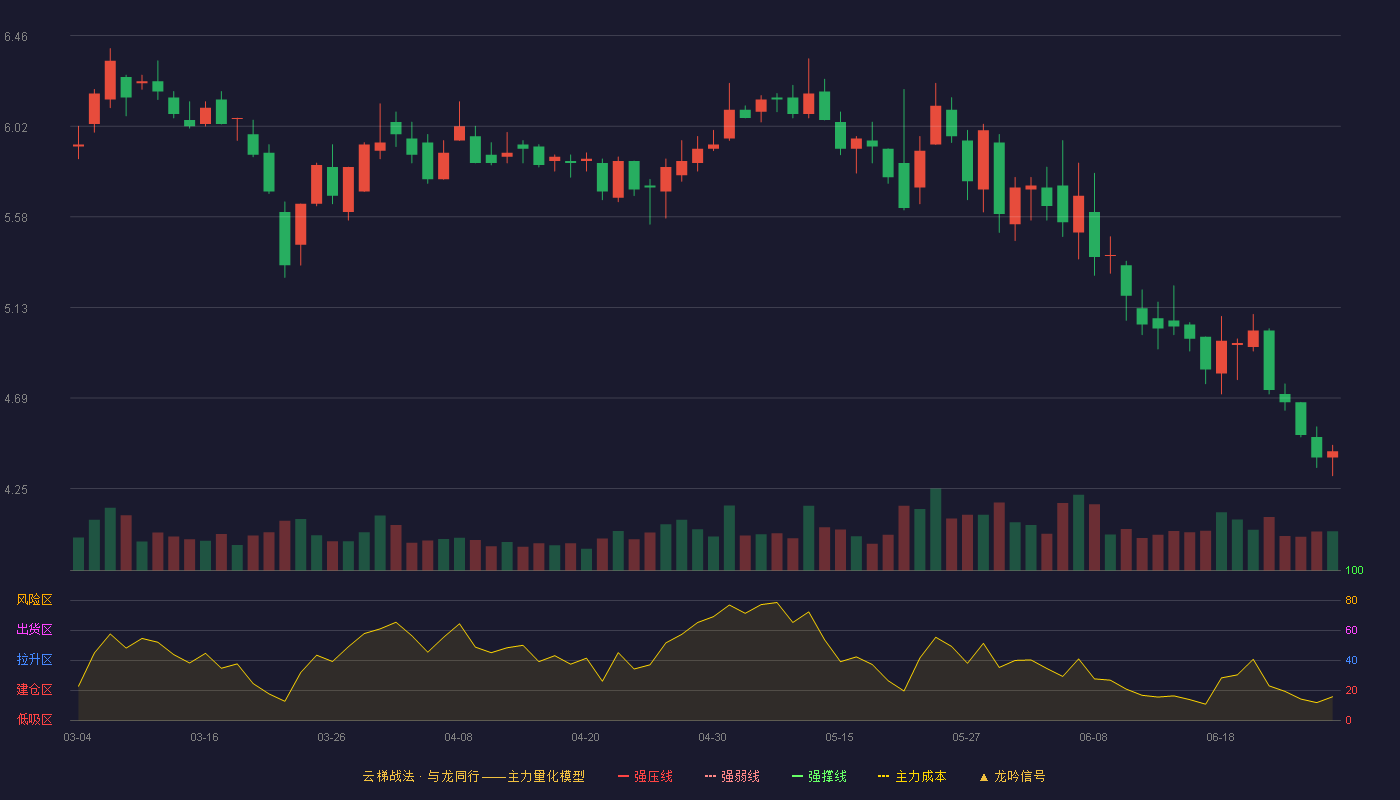Click the 40 indicator scale value

(x=1351, y=661)
